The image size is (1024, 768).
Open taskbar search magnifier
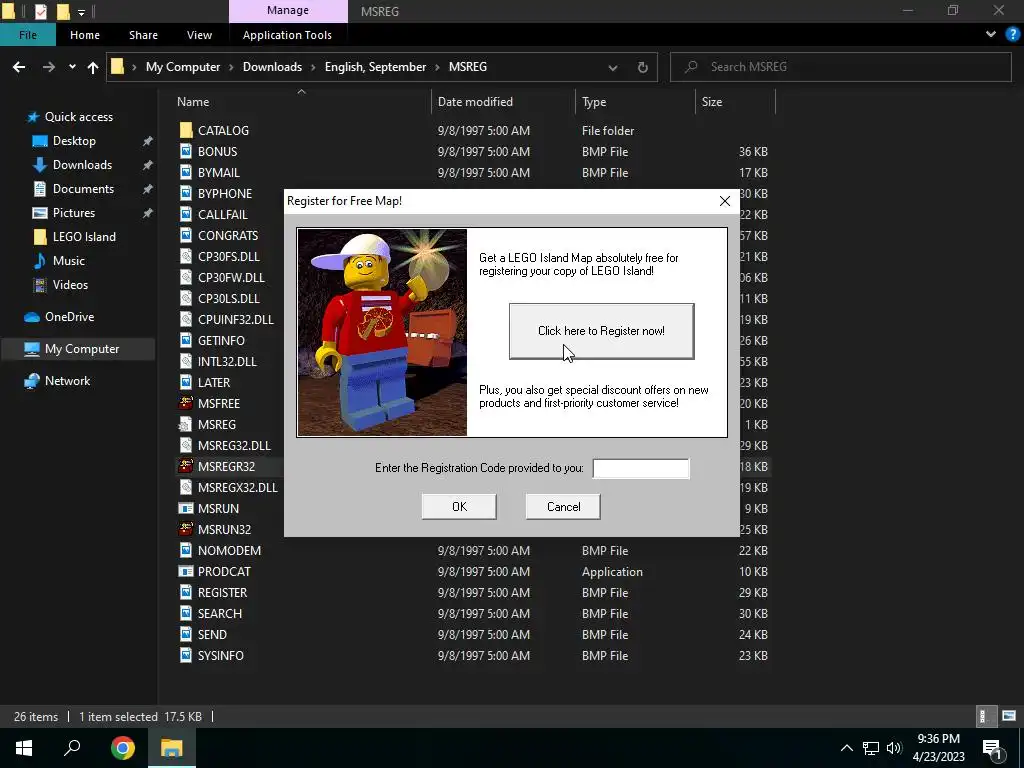click(x=72, y=748)
